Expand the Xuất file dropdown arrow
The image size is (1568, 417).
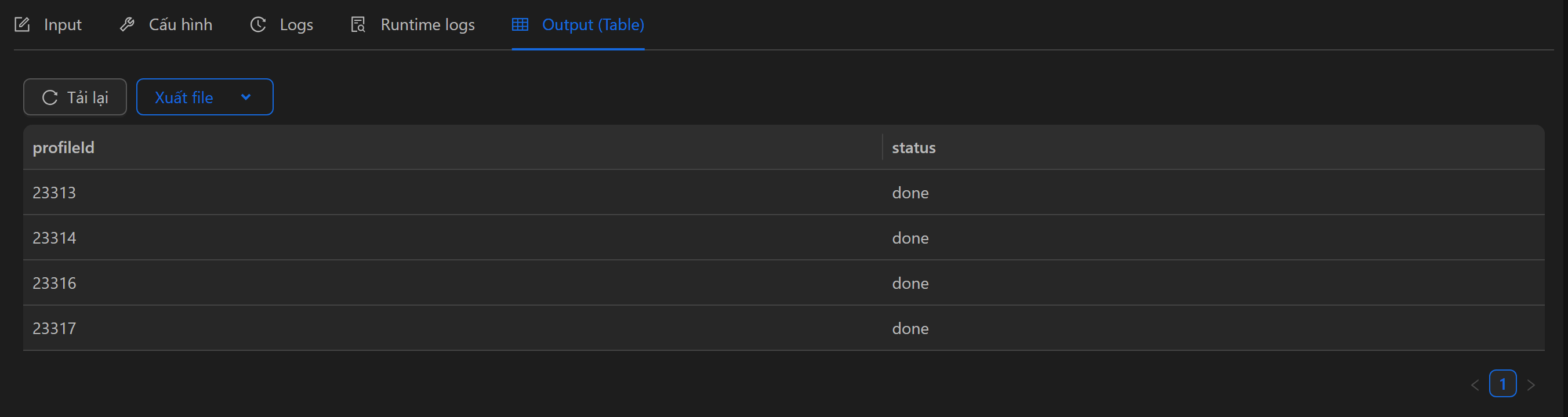(246, 97)
